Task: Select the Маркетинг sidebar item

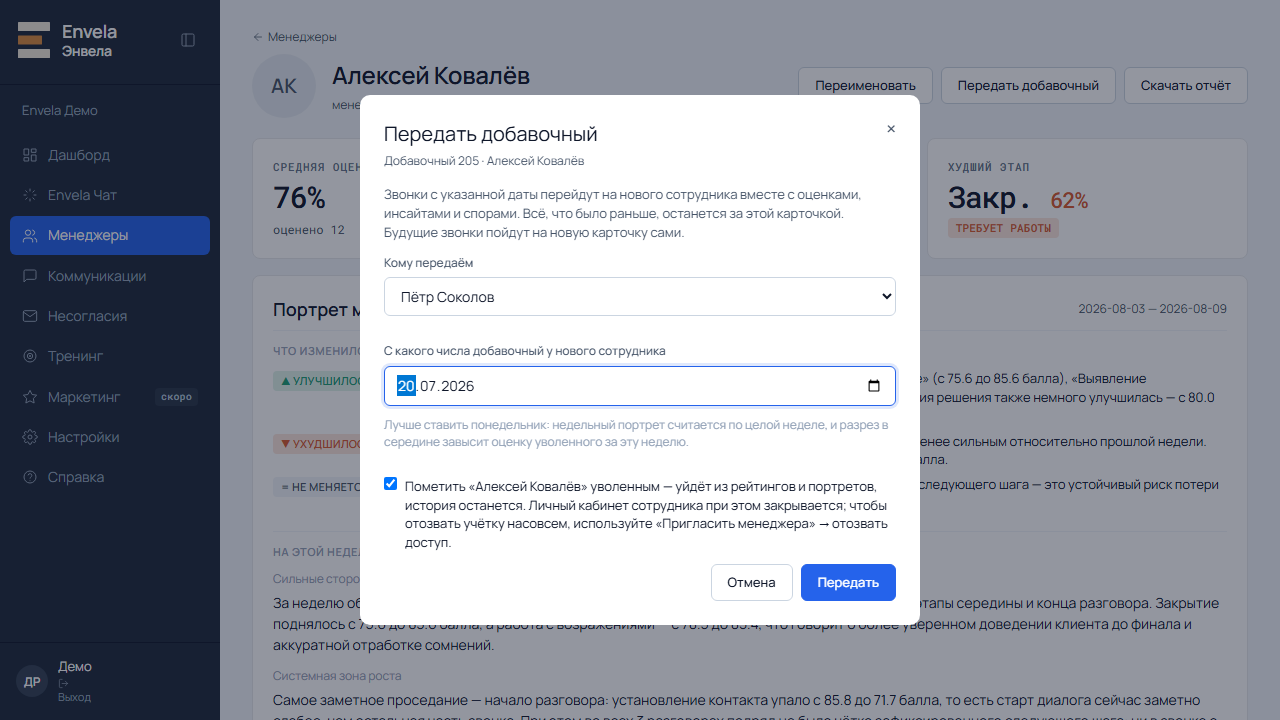Action: (x=110, y=397)
